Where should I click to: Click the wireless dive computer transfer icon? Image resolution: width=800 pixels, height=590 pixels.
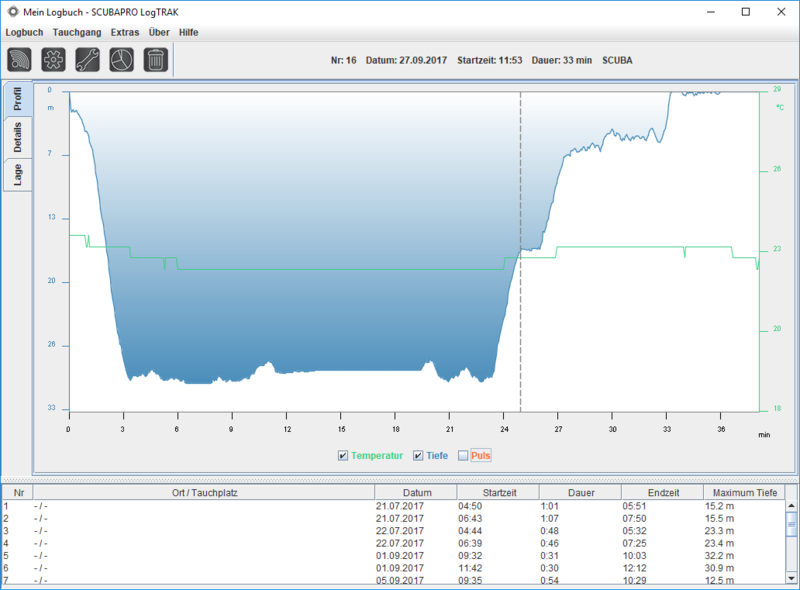tap(19, 60)
